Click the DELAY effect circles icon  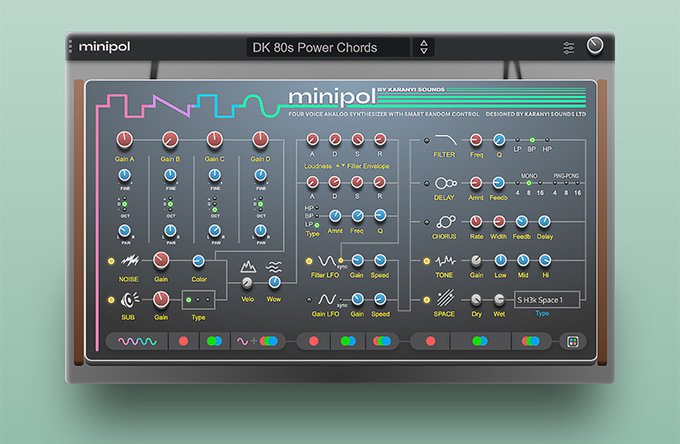click(445, 184)
